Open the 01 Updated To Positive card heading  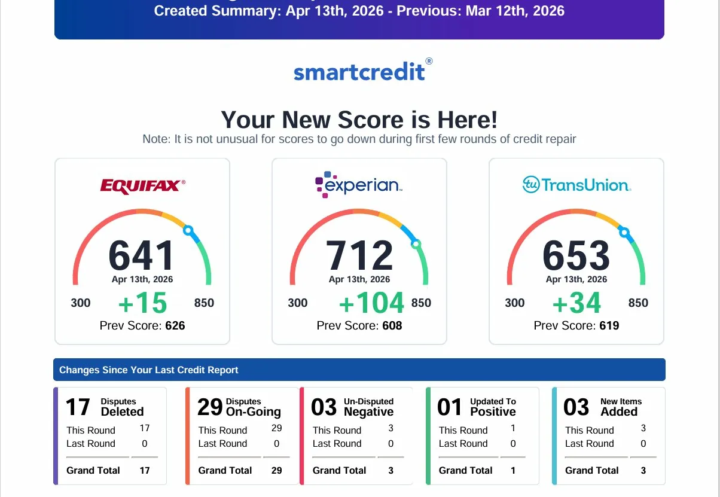click(x=477, y=407)
